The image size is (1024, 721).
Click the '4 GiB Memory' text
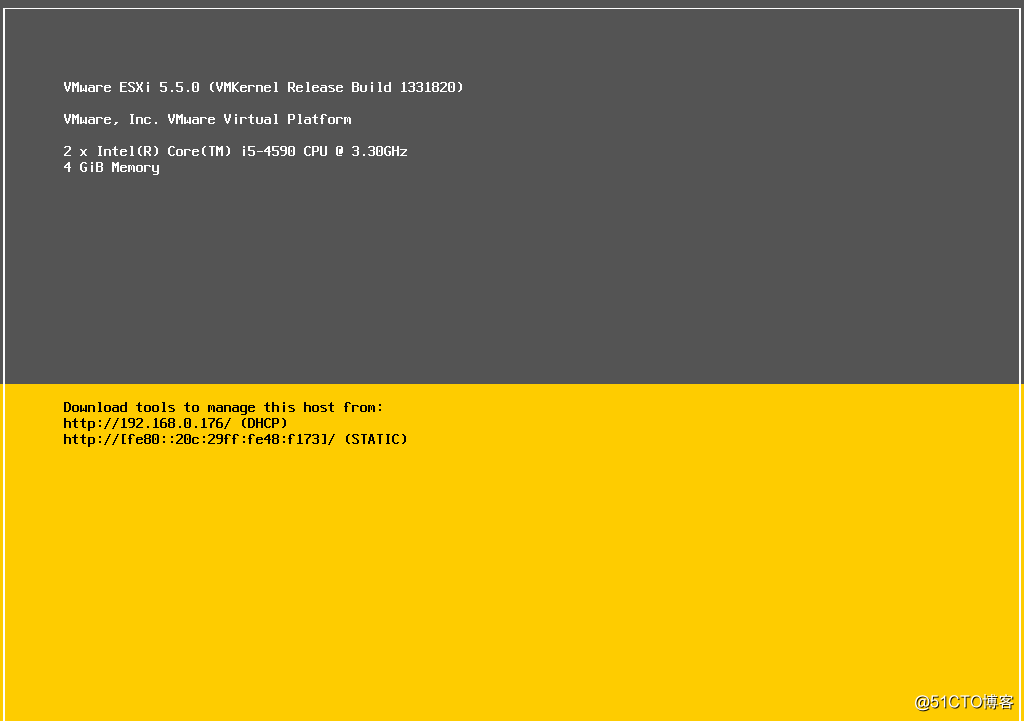(x=111, y=168)
